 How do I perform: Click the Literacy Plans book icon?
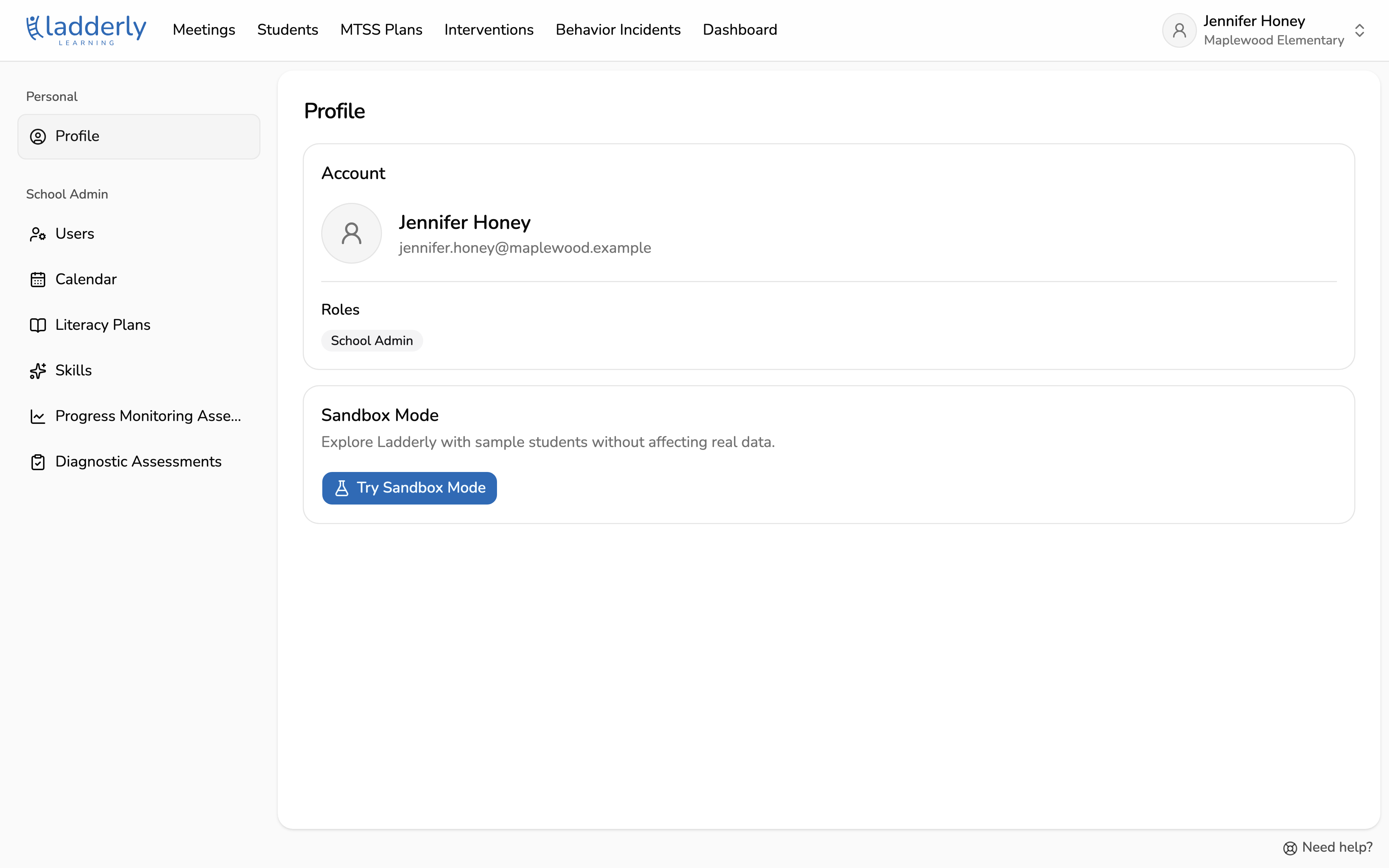38,325
